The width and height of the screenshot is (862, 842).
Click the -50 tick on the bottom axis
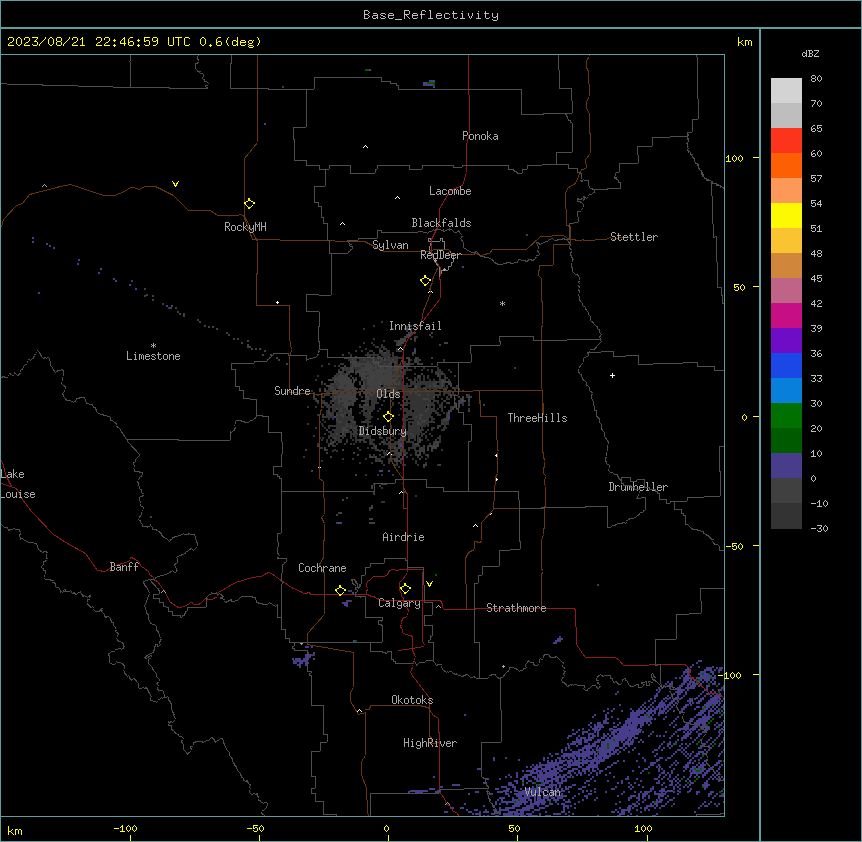coord(256,828)
